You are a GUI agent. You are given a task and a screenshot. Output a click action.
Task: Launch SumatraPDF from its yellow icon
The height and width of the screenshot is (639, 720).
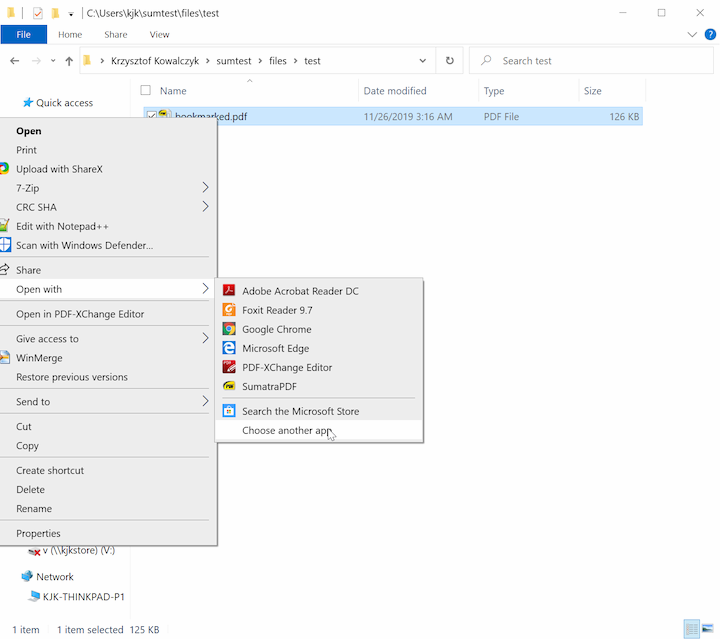228,386
